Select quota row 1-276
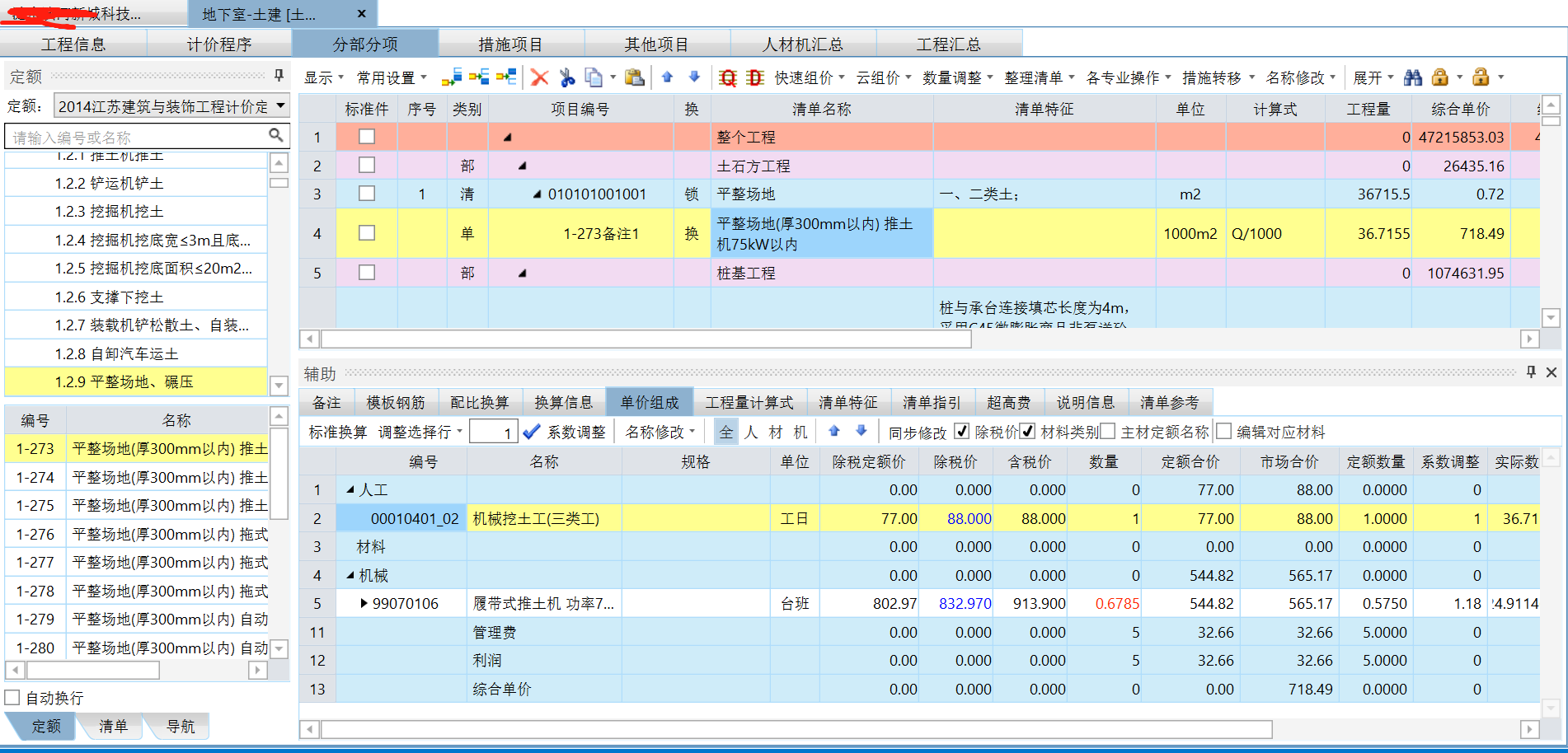1568x753 pixels. 136,534
